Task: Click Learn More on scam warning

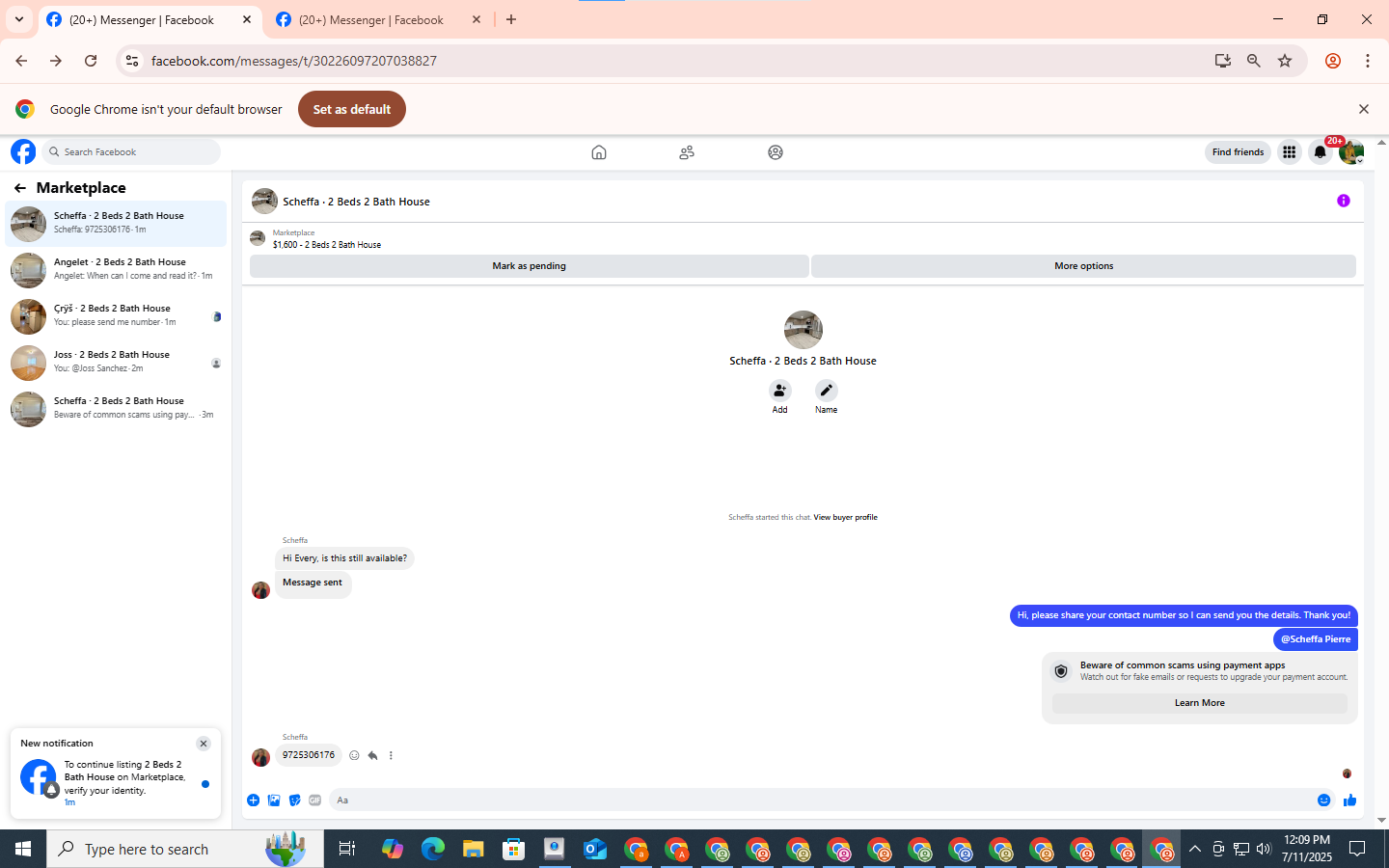Action: coord(1199,703)
